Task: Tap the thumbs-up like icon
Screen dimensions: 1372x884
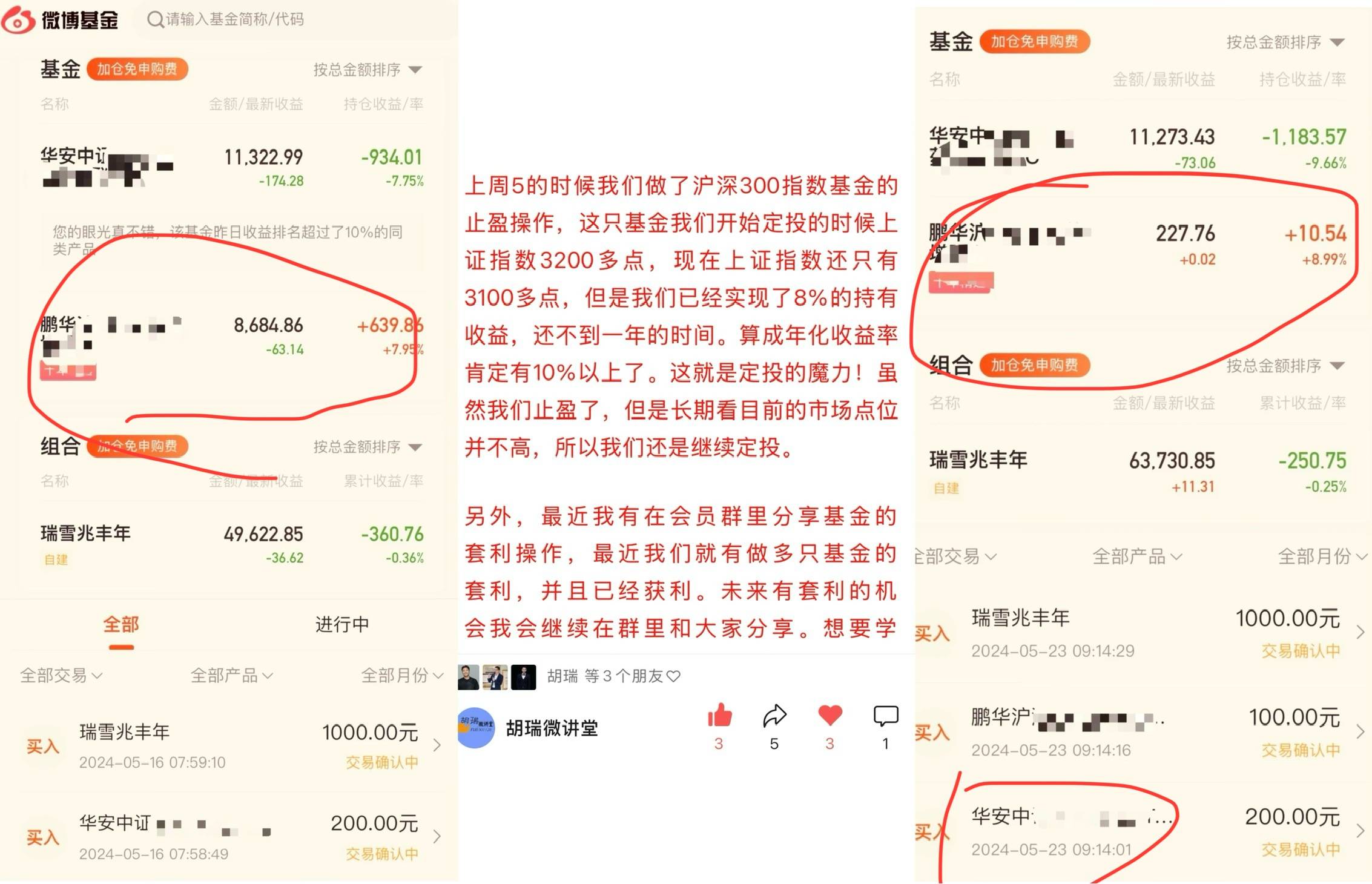Action: click(719, 716)
